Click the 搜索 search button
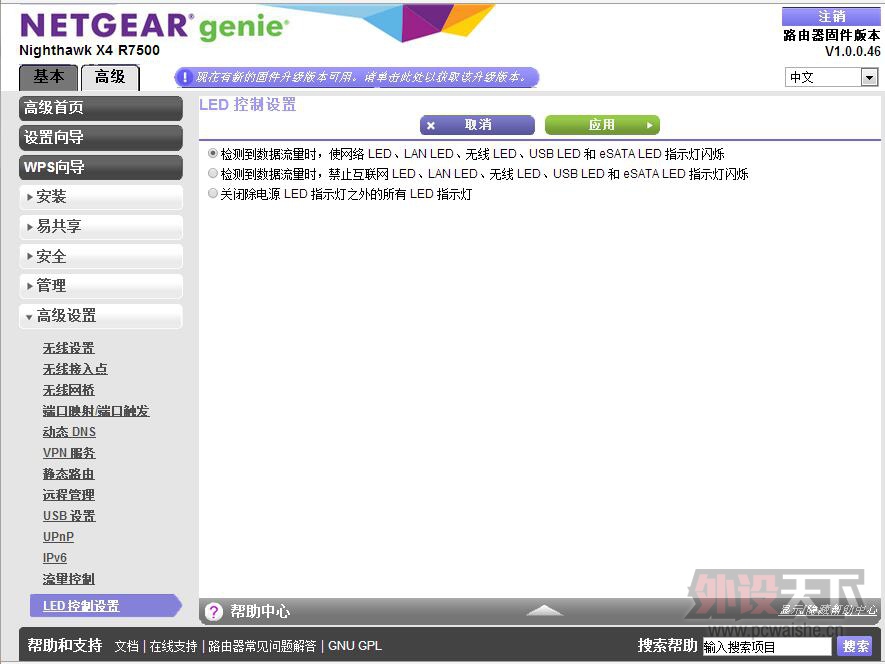 pyautogui.click(x=855, y=646)
